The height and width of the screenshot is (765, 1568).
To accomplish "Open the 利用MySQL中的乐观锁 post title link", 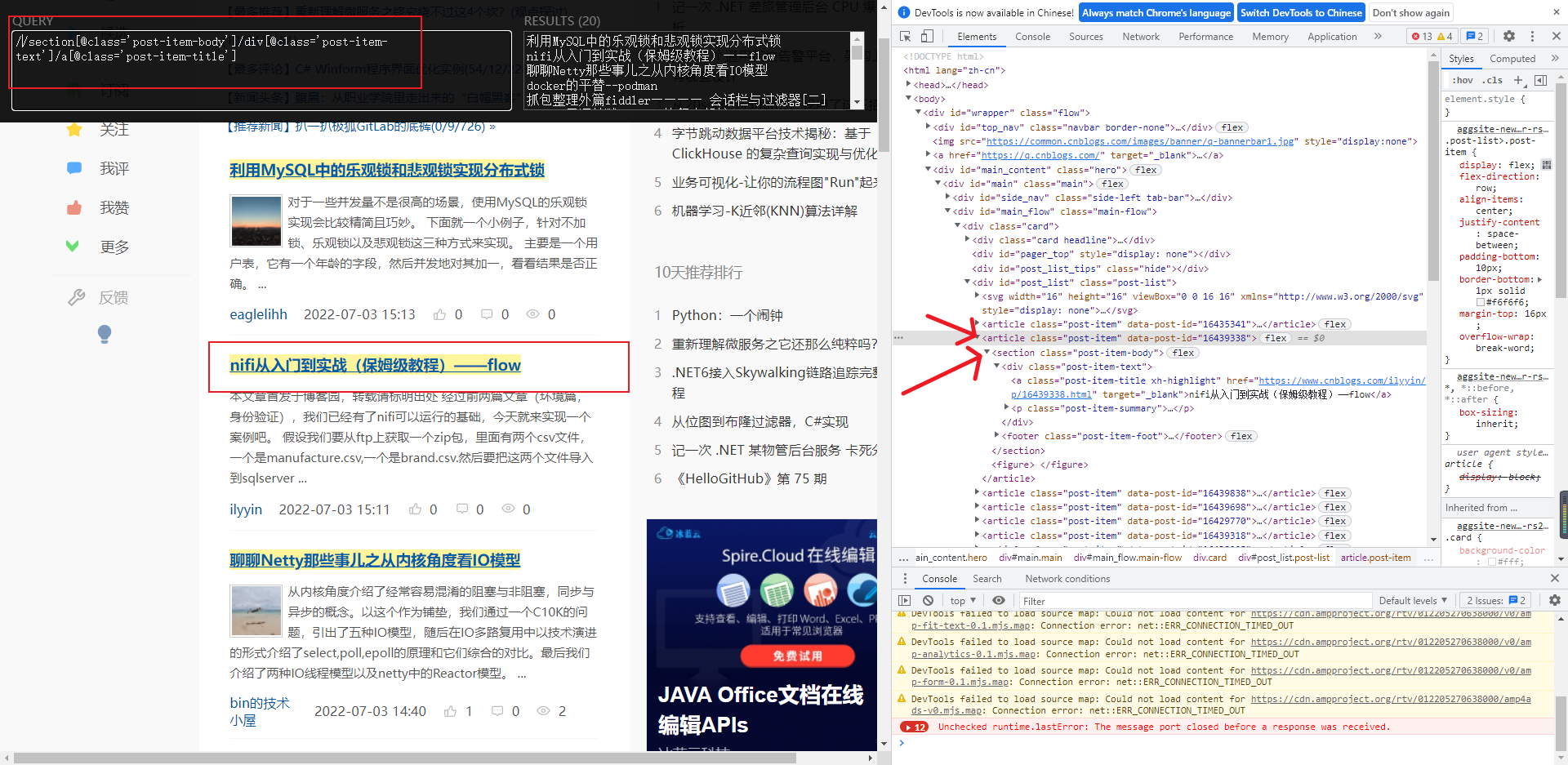I will [x=387, y=170].
